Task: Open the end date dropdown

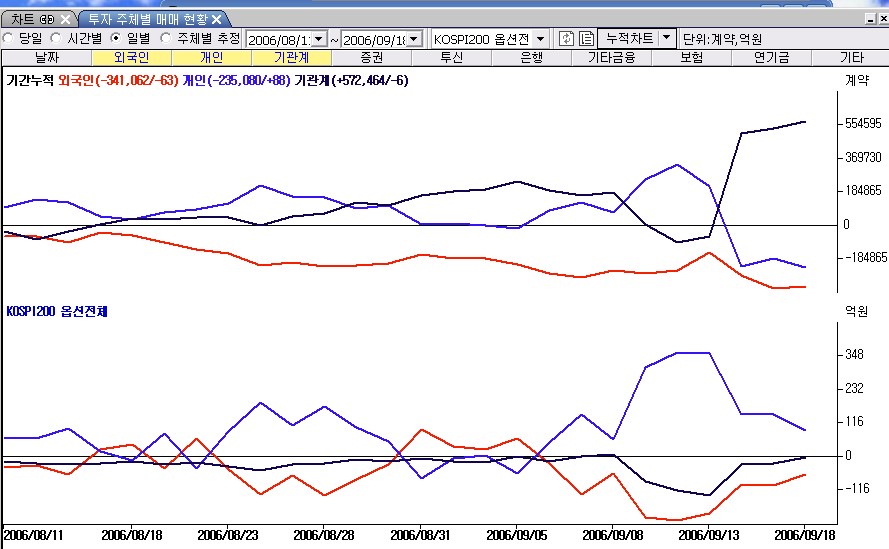Action: 415,39
